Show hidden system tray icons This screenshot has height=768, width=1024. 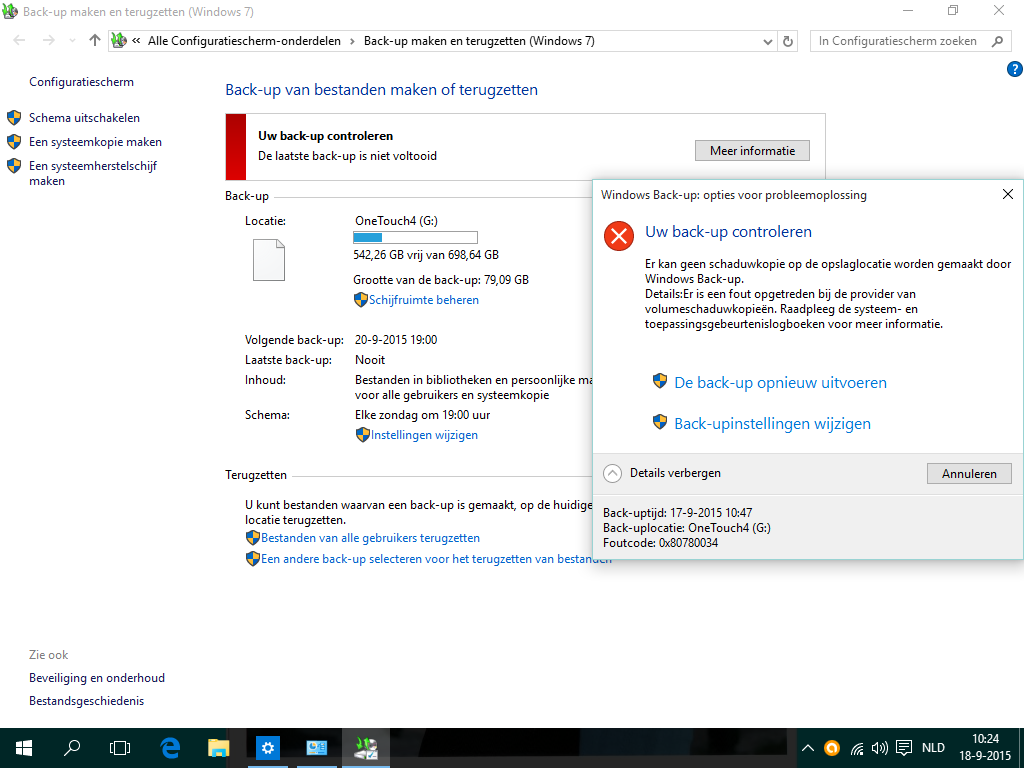[x=808, y=748]
